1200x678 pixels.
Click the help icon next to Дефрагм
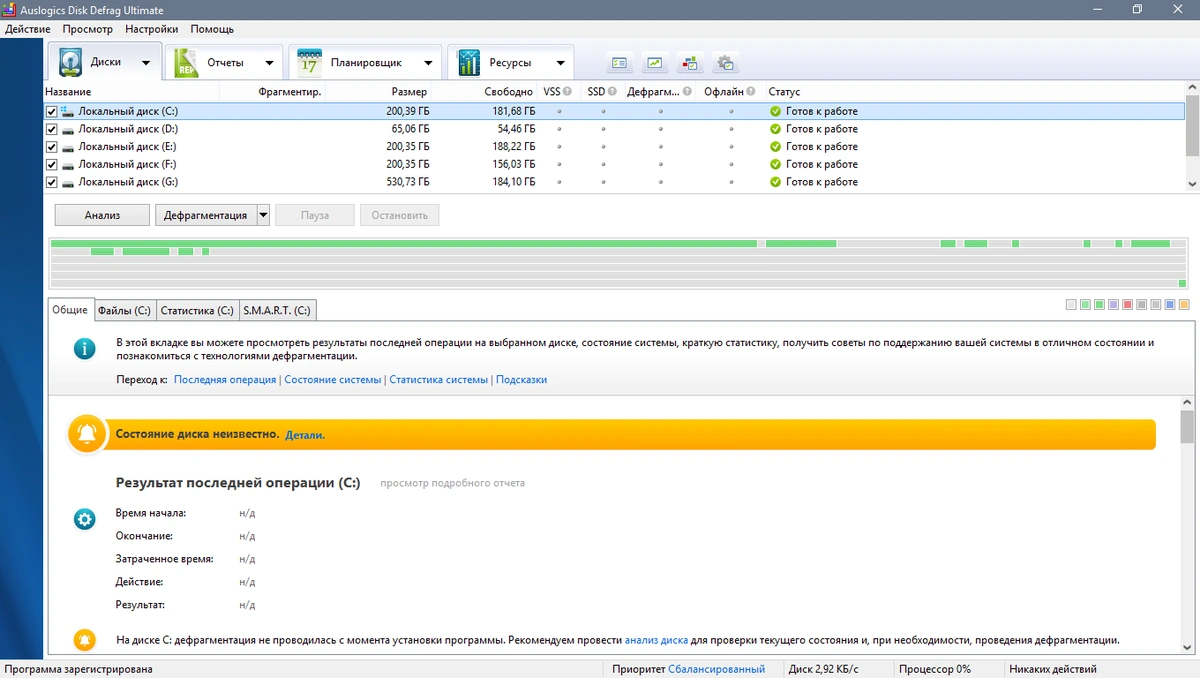(x=687, y=92)
